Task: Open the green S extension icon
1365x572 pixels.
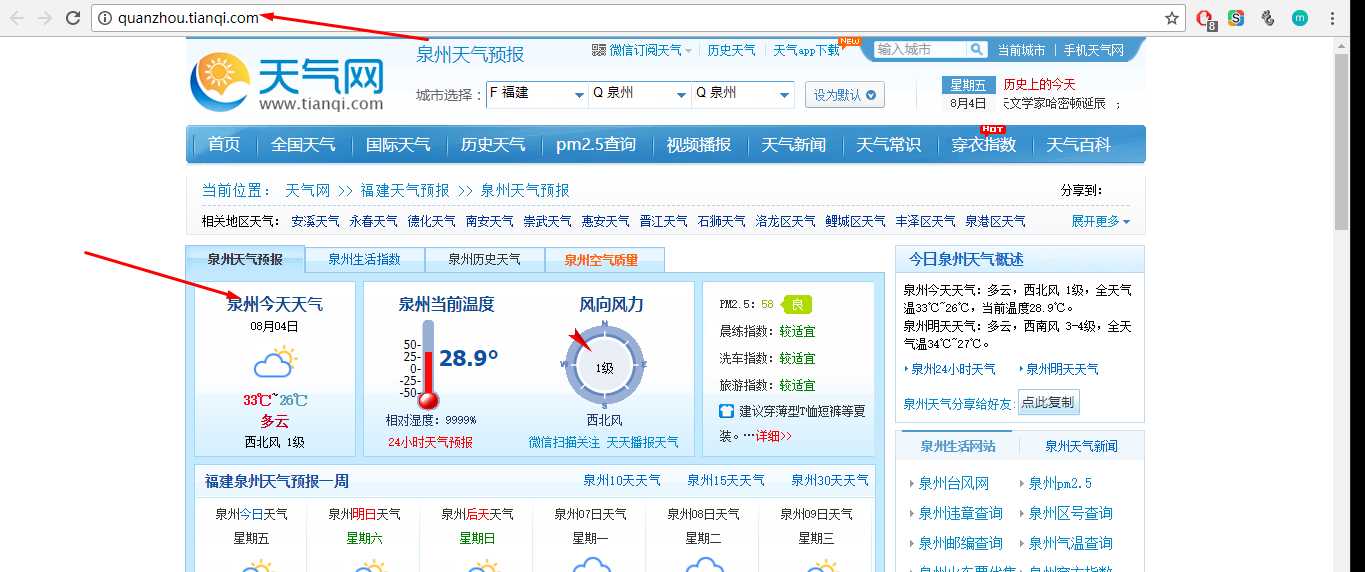Action: click(x=1236, y=18)
